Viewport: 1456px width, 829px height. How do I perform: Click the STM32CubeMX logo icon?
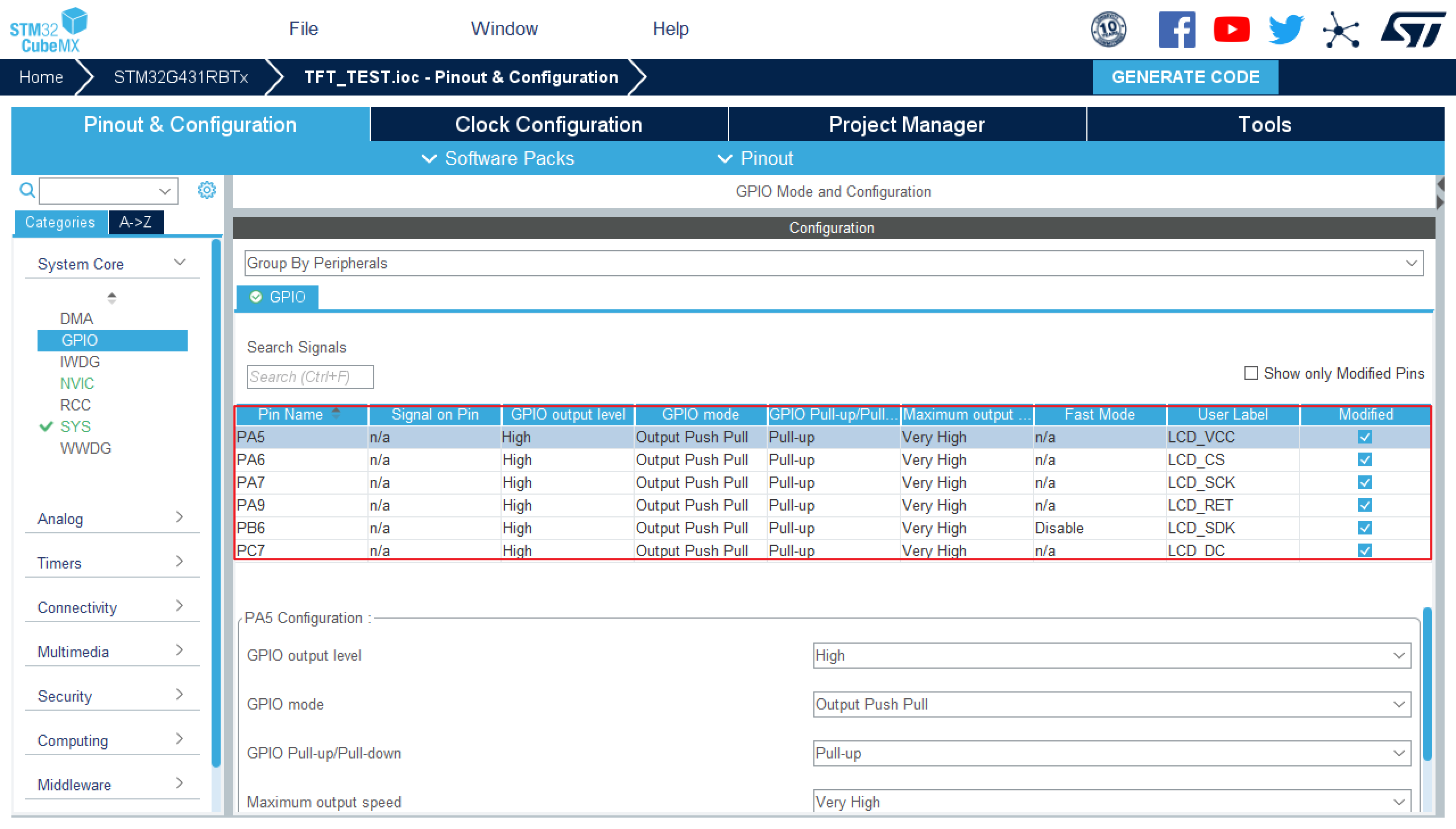click(x=49, y=30)
